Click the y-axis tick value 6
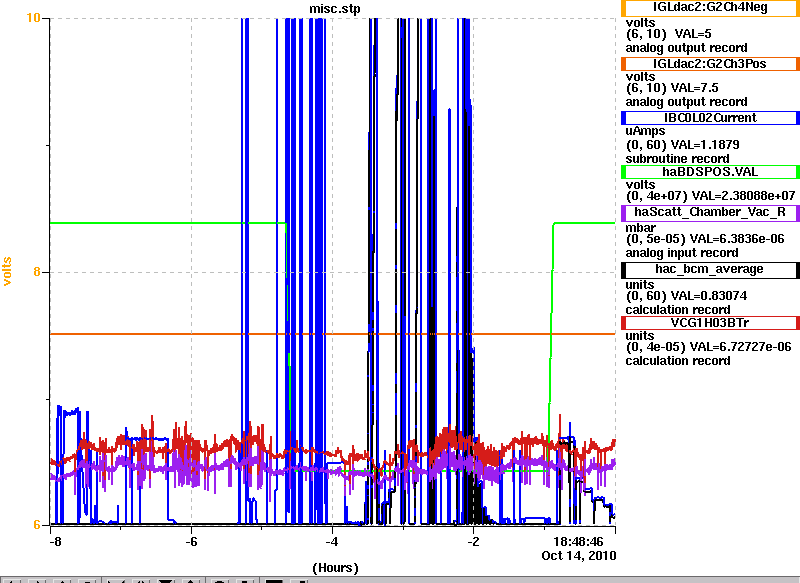The image size is (800, 583). tap(37, 524)
